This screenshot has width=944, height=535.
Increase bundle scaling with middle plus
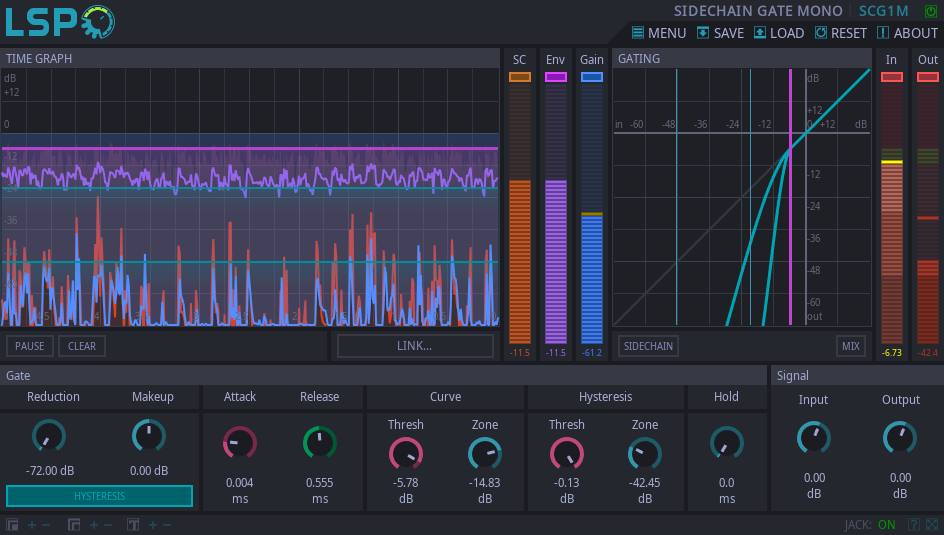click(94, 525)
